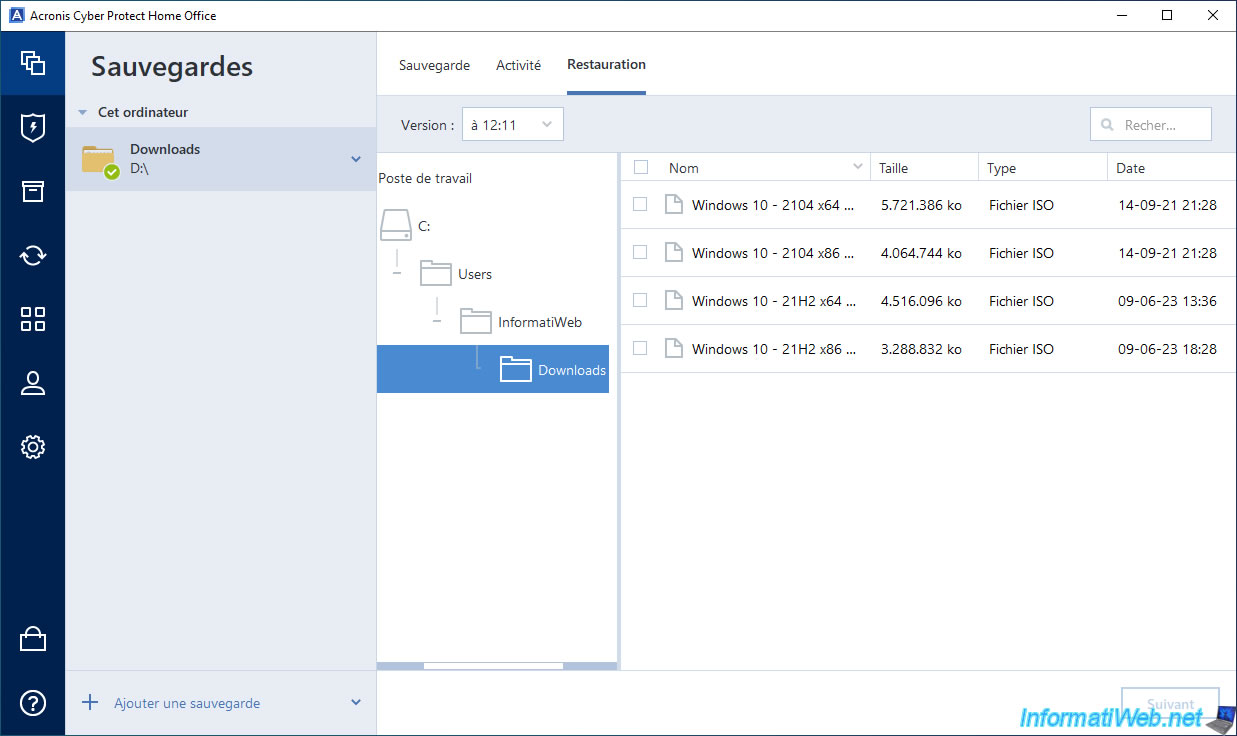Collapse the Cet ordinateur group triangle
The image size is (1237, 736).
(x=83, y=113)
